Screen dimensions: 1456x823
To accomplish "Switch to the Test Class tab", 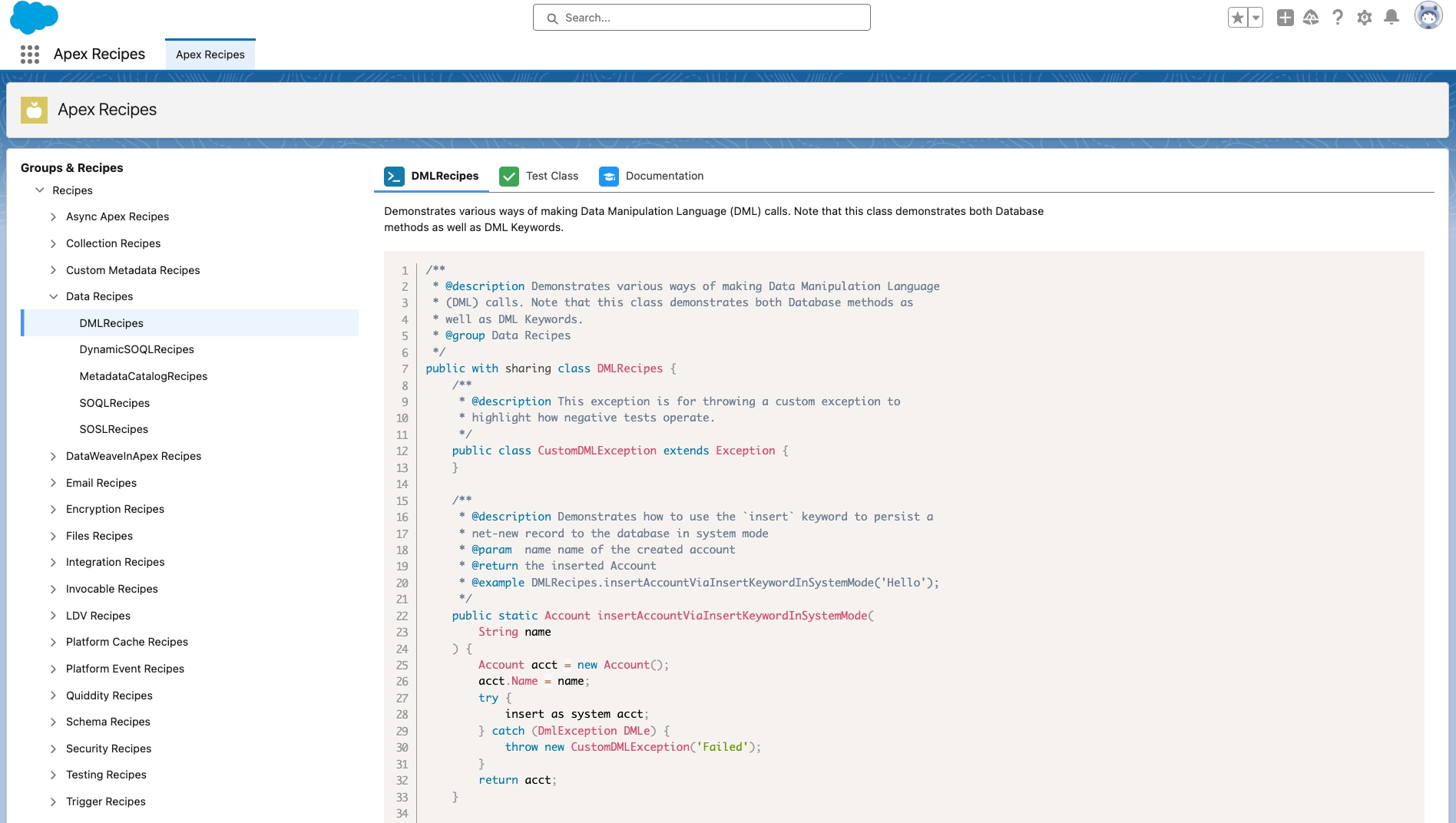I will pos(539,176).
